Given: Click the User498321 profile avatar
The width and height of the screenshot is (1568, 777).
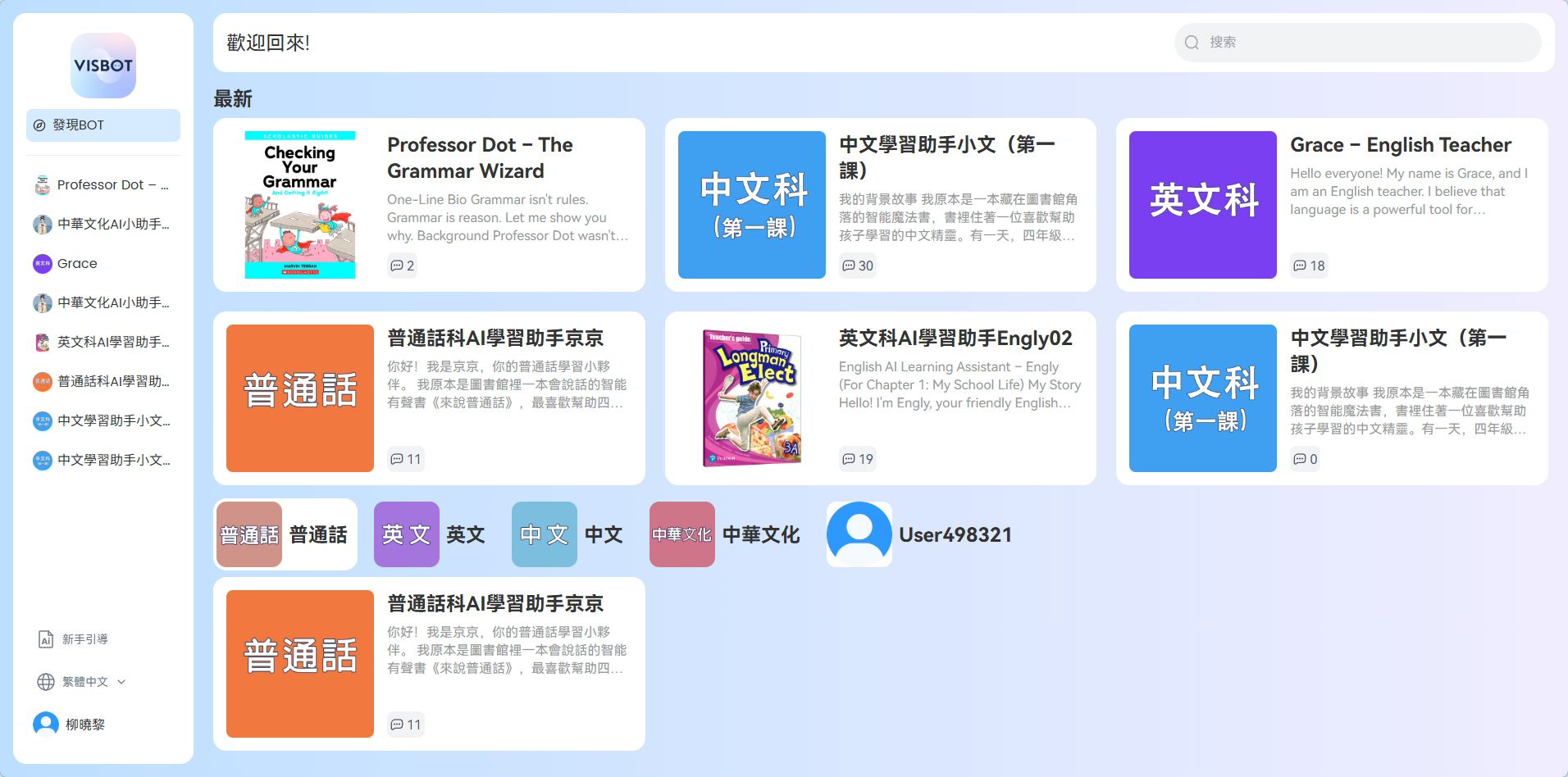Looking at the screenshot, I should pos(859,534).
